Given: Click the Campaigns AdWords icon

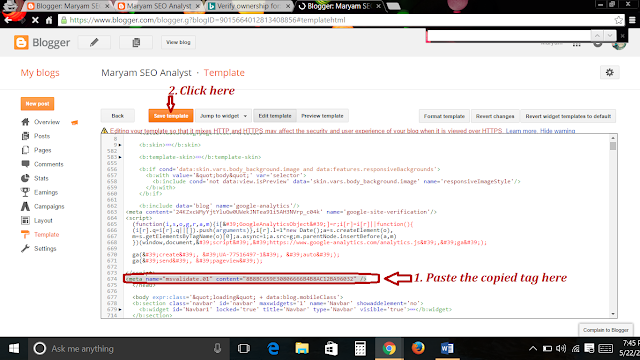Looking at the screenshot, I should [25, 207].
